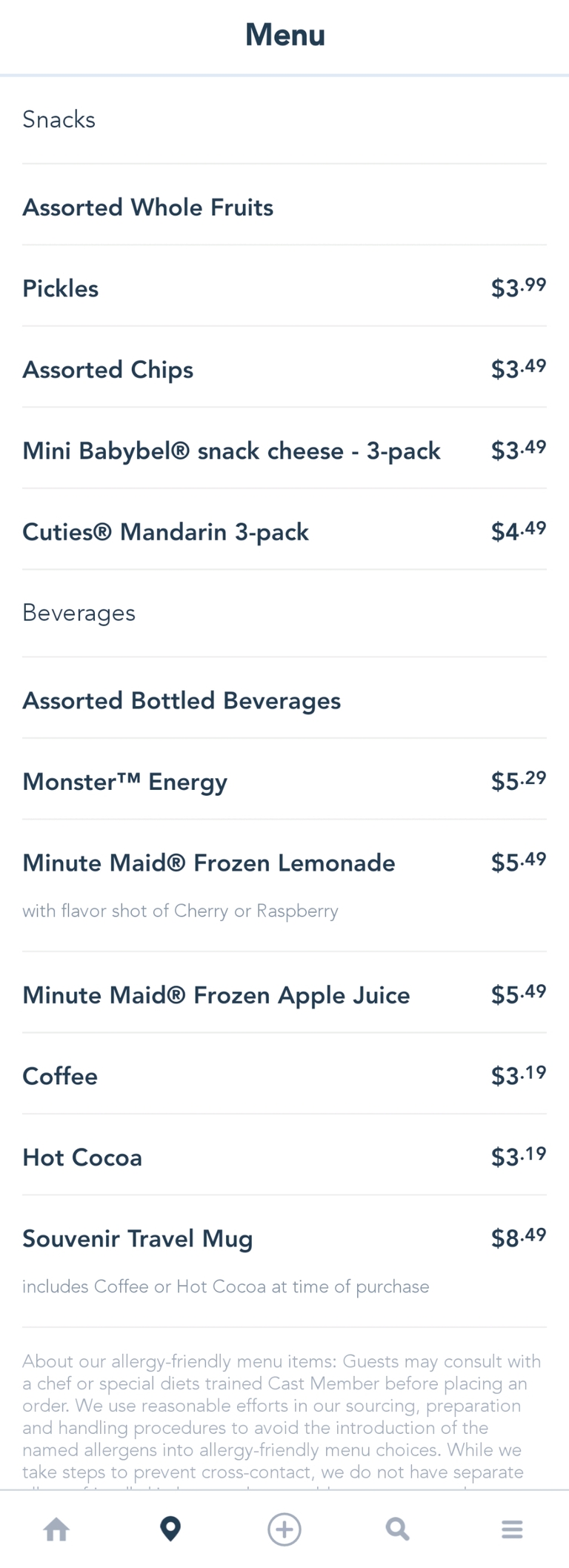Select the Pickles menu item

61,288
